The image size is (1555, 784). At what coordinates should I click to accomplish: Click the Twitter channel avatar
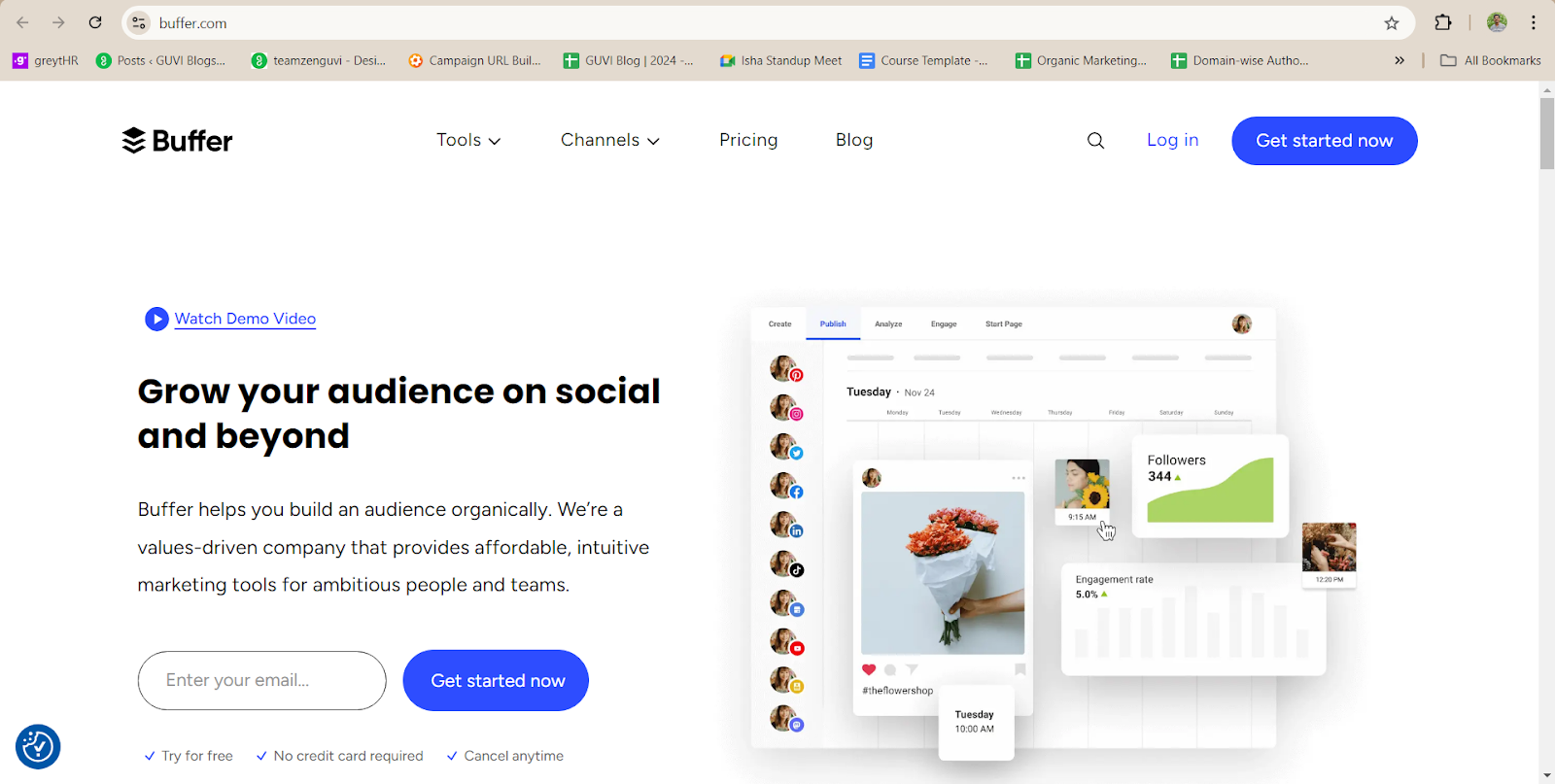click(x=785, y=447)
